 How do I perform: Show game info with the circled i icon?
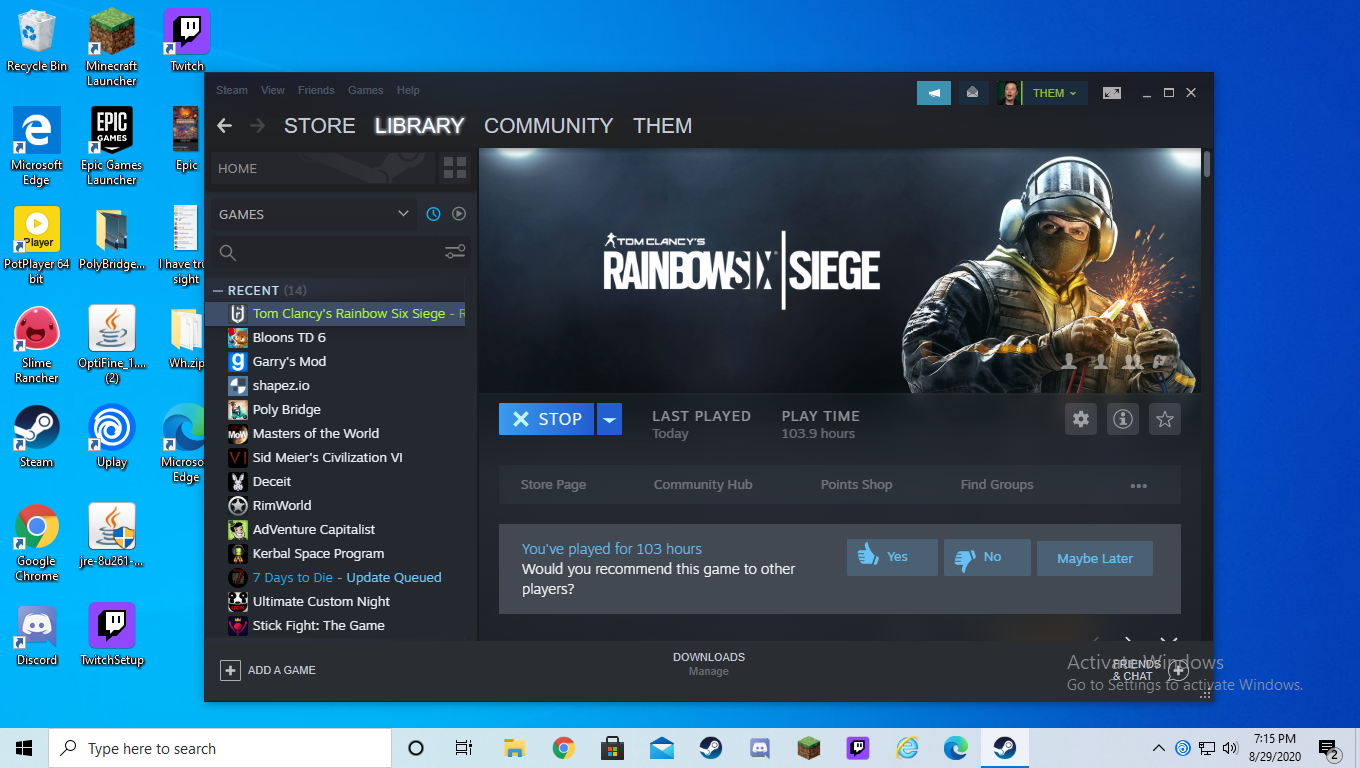(1123, 419)
